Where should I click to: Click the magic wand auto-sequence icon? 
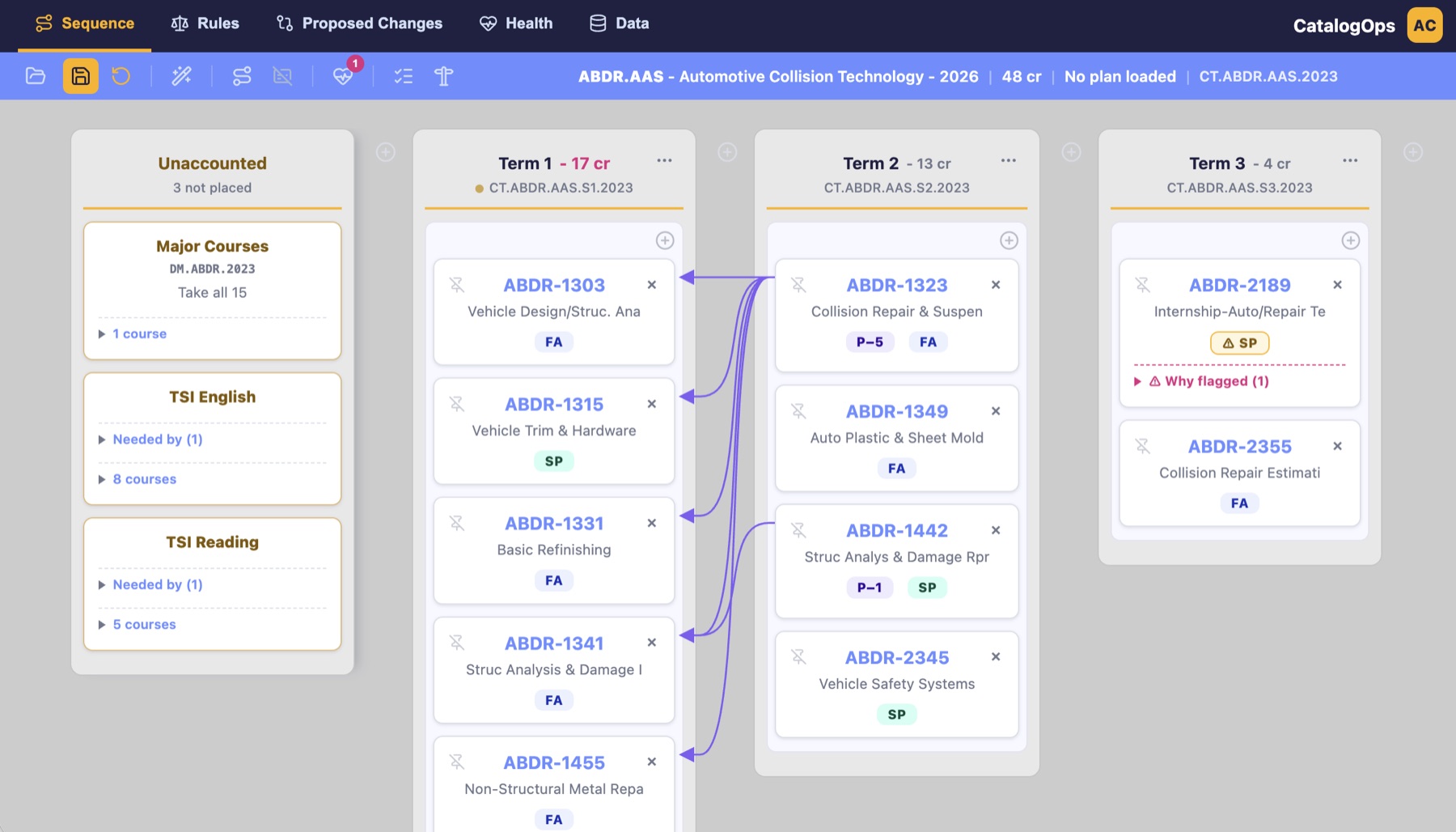(x=182, y=76)
